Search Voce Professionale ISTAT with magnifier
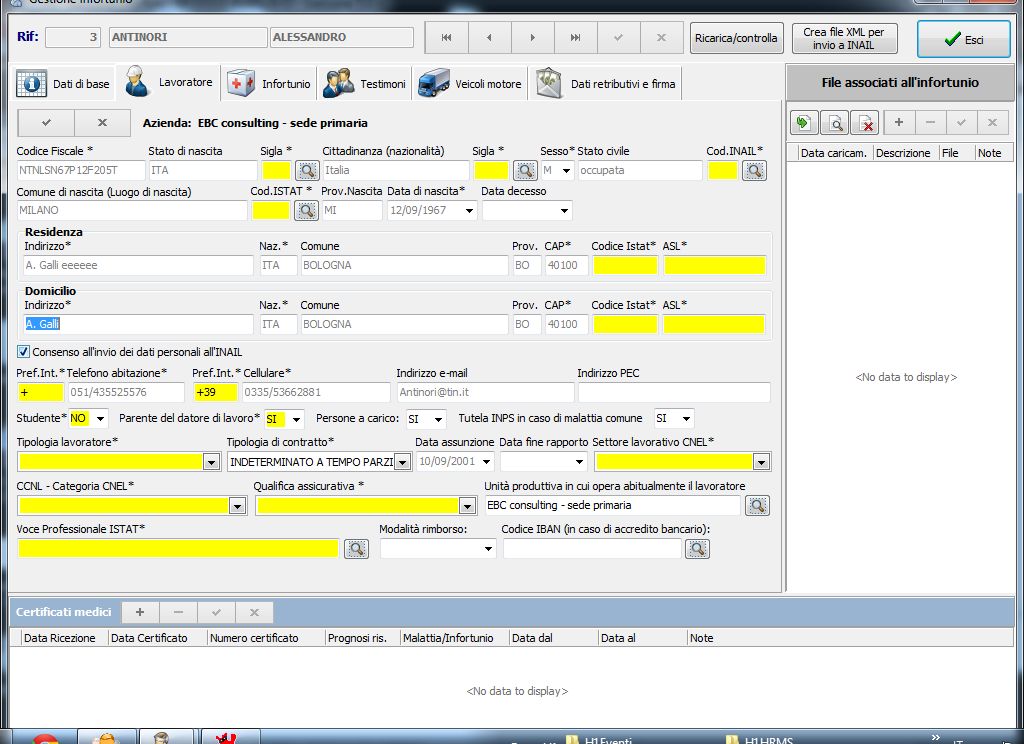This screenshot has width=1024, height=744. tap(357, 549)
